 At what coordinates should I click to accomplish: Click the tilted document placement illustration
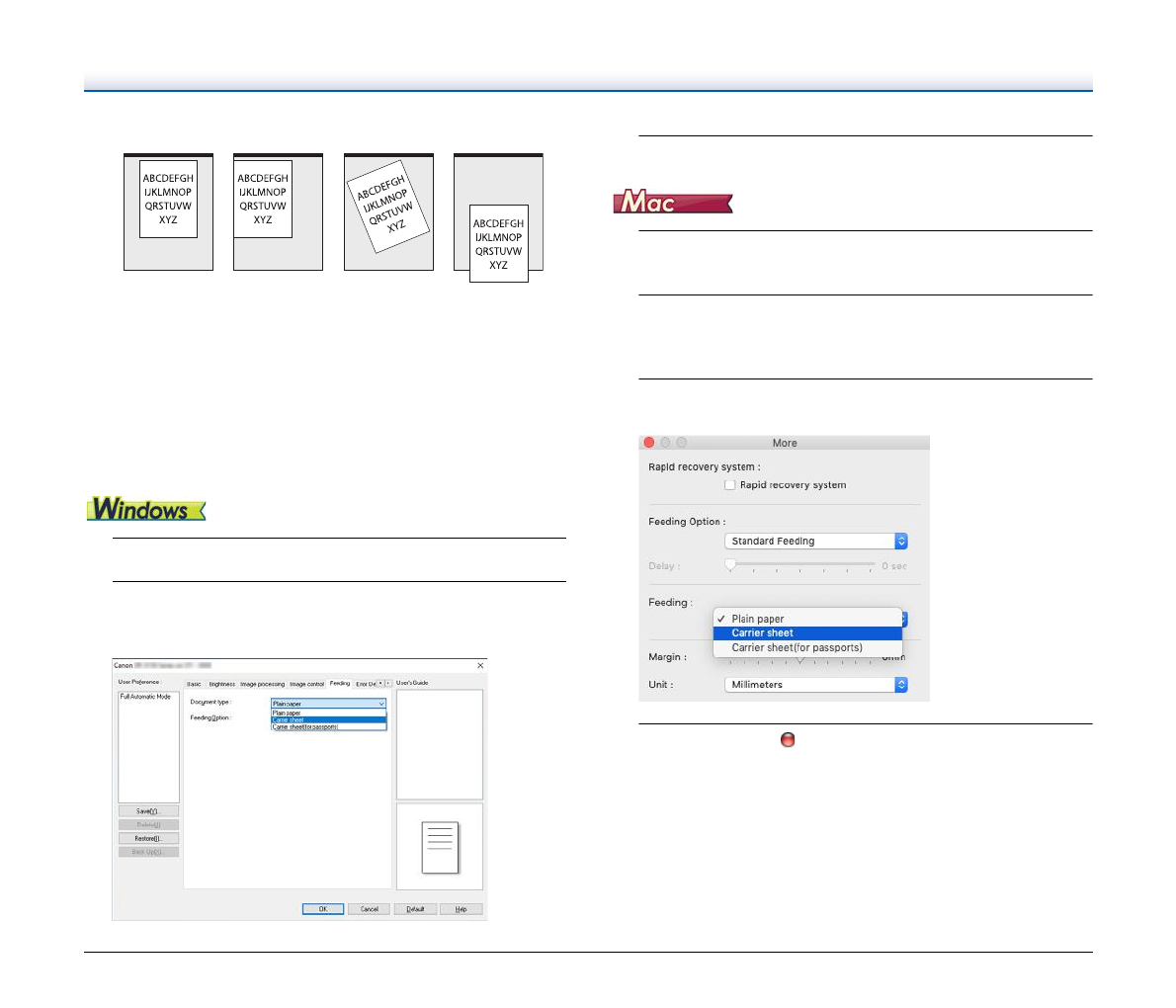pyautogui.click(x=388, y=212)
